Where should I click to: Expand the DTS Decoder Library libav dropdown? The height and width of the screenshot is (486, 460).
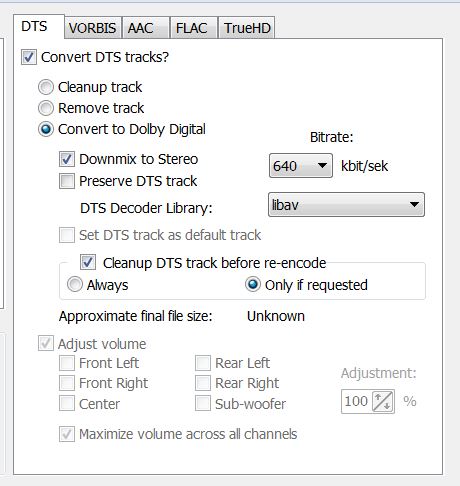point(346,205)
